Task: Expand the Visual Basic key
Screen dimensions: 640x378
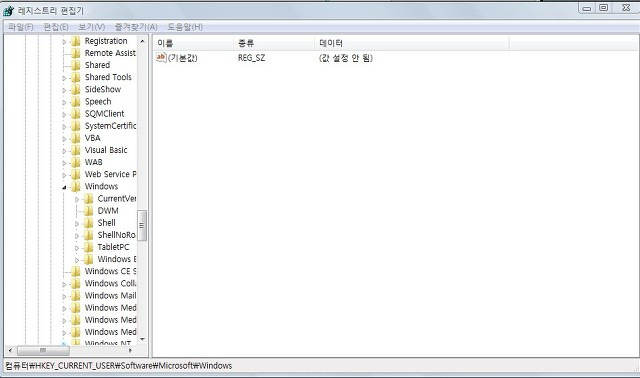Action: point(64,151)
